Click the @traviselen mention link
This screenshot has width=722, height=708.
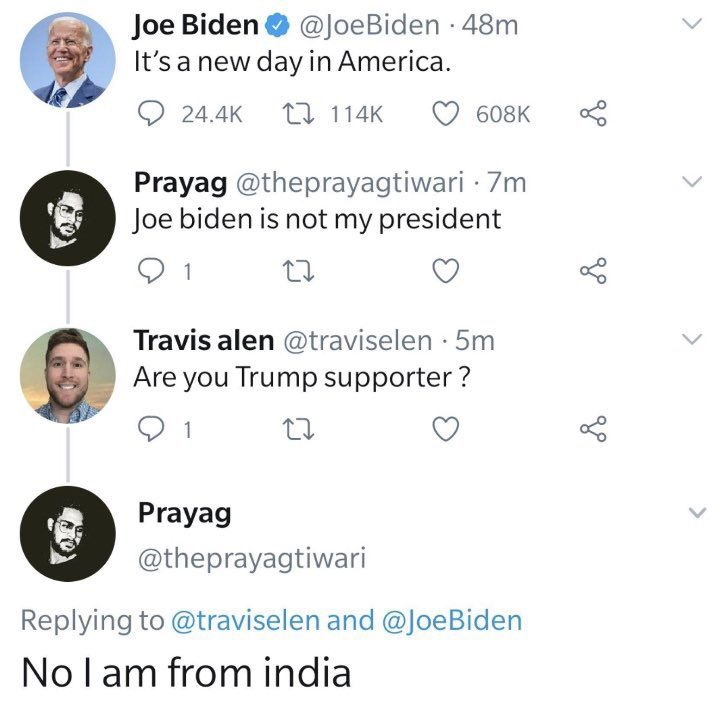coord(246,620)
